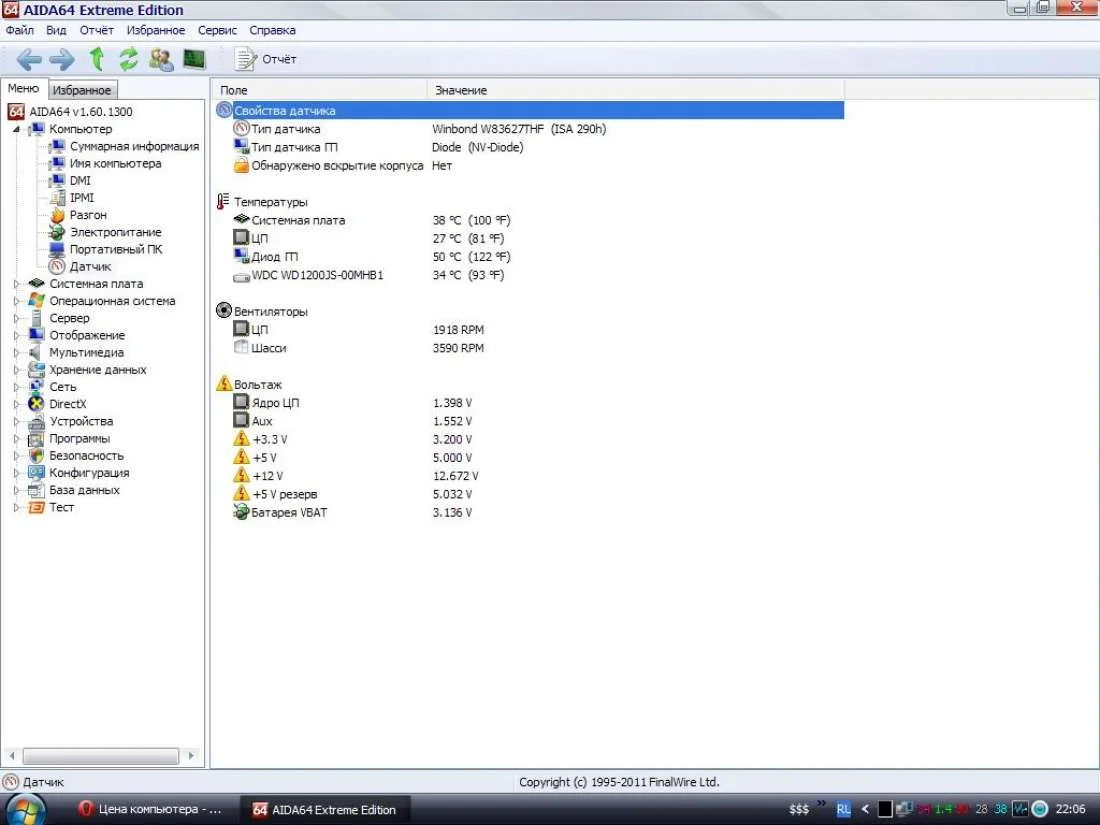Open the users icon in the toolbar
The height and width of the screenshot is (825, 1100).
[161, 59]
